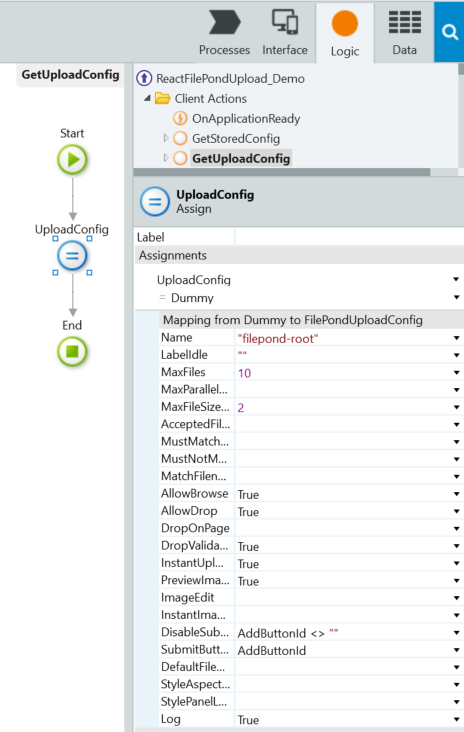Collapse the Client Actions folder
Screen dimensions: 464x732
[x=148, y=99]
